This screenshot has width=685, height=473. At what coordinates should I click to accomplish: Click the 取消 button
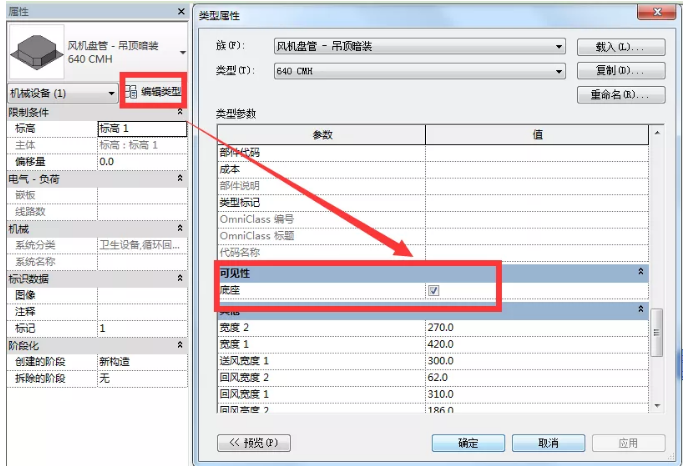coord(548,443)
